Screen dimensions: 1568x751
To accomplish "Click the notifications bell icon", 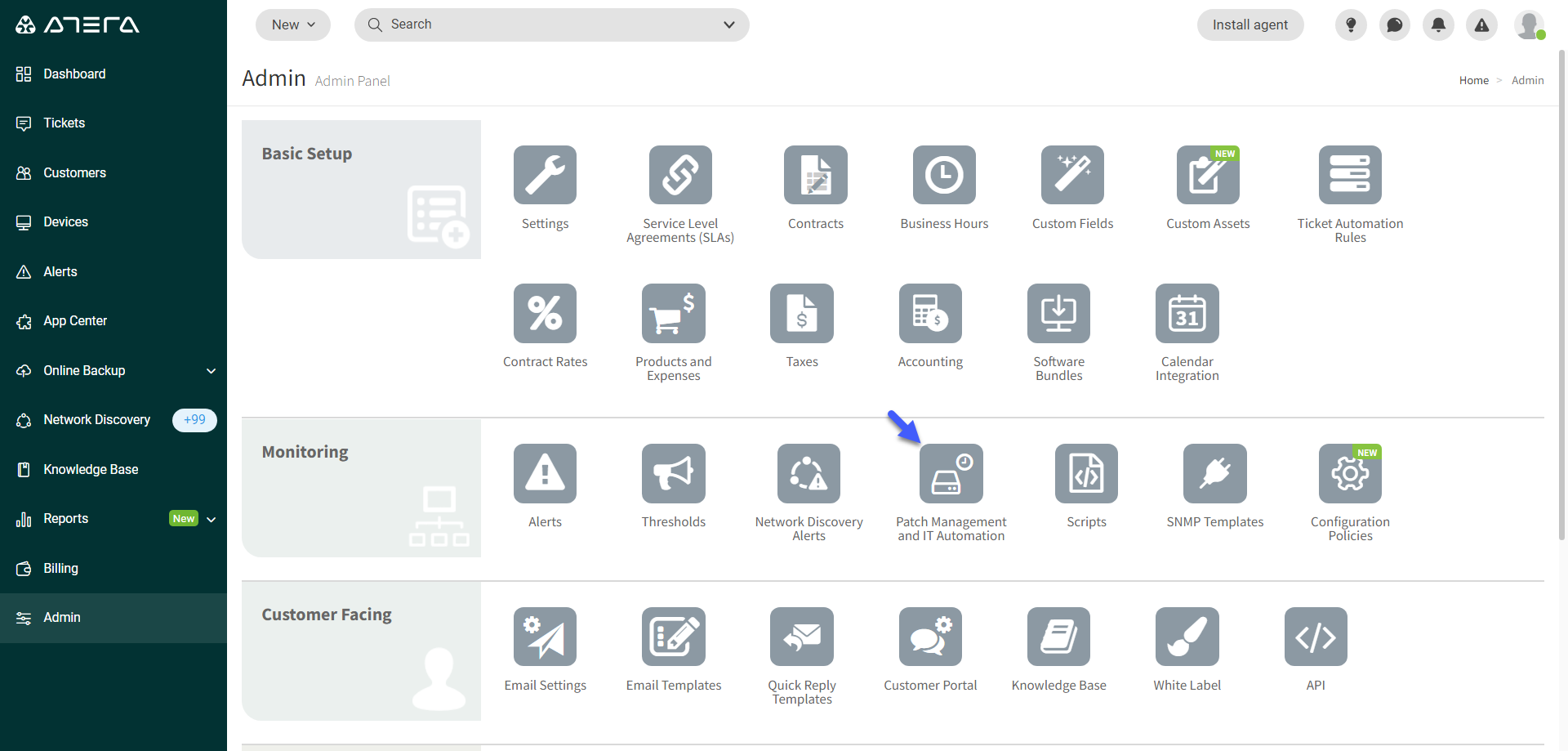I will pos(1438,25).
